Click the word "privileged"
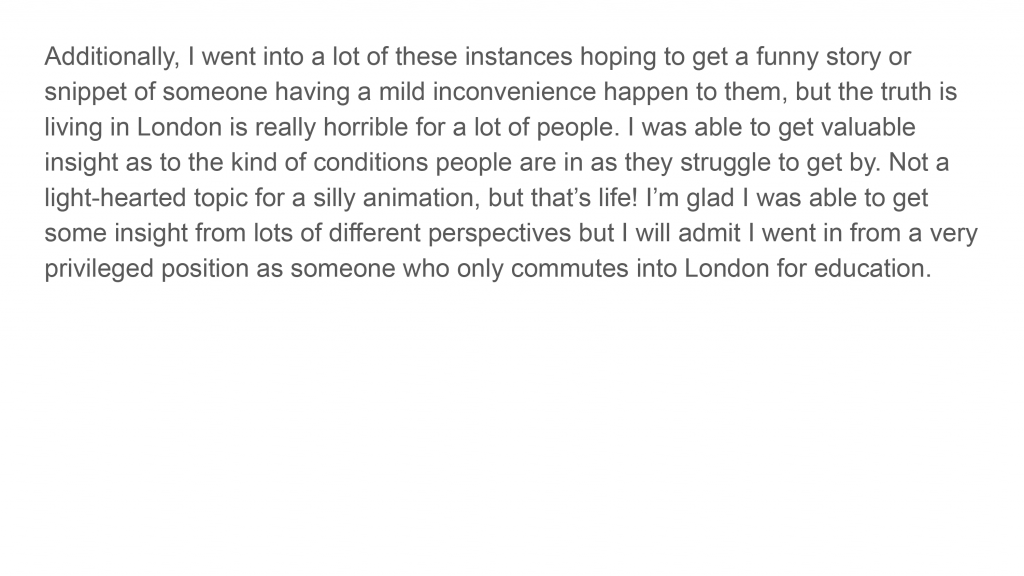Viewport: 1024px width, 576px height. click(x=99, y=269)
